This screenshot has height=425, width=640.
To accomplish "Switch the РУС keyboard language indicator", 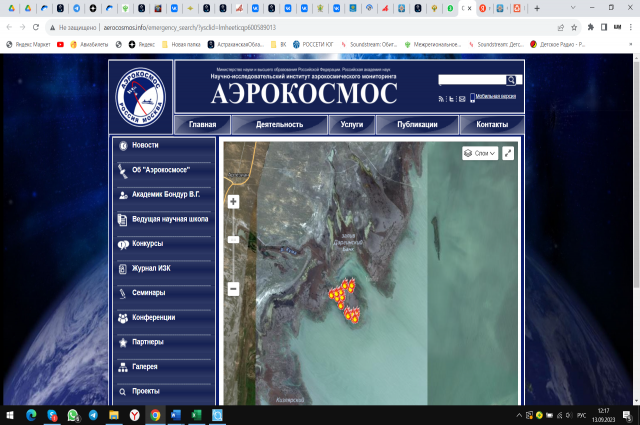I will click(581, 415).
